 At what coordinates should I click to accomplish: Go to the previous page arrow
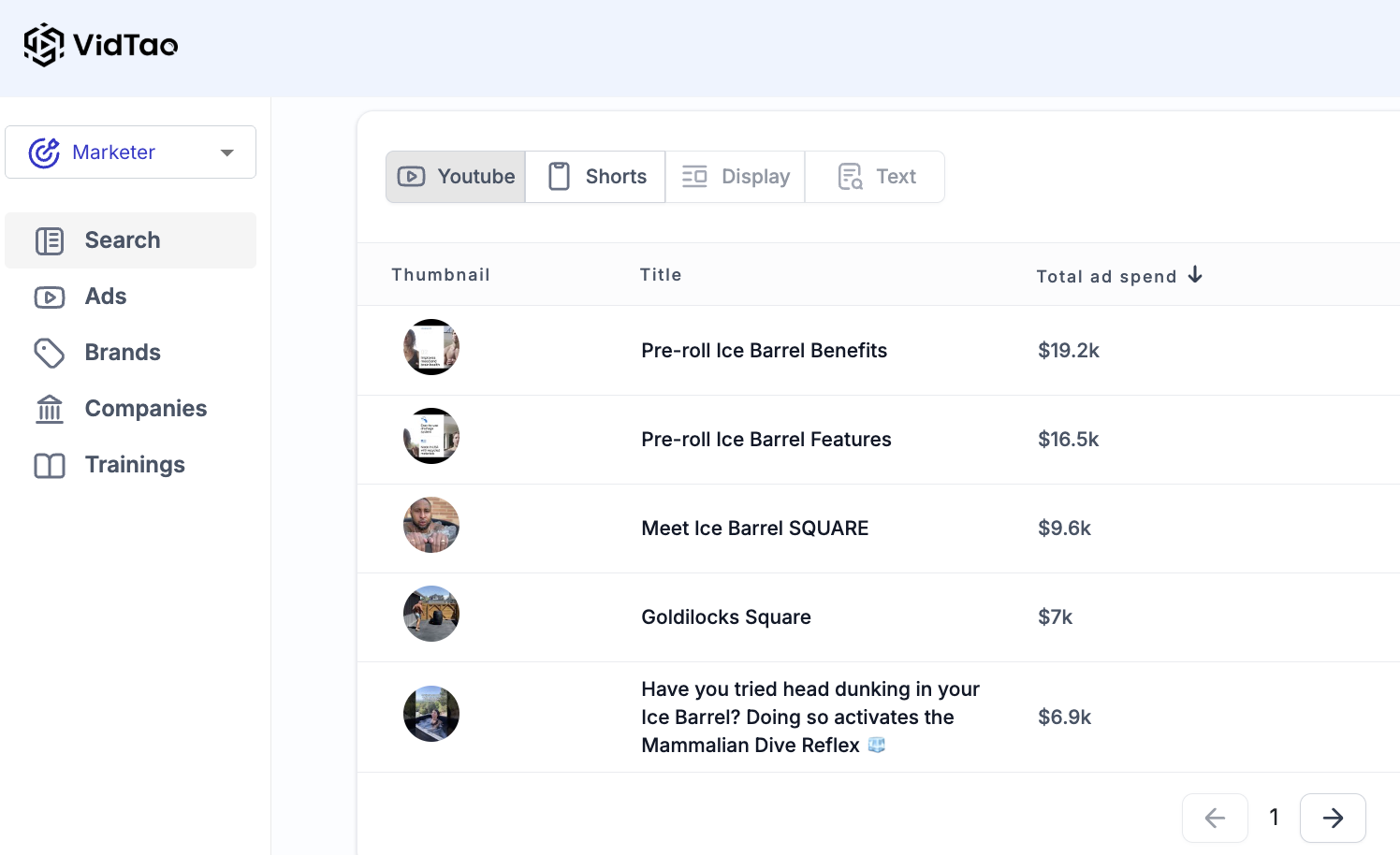pyautogui.click(x=1215, y=818)
